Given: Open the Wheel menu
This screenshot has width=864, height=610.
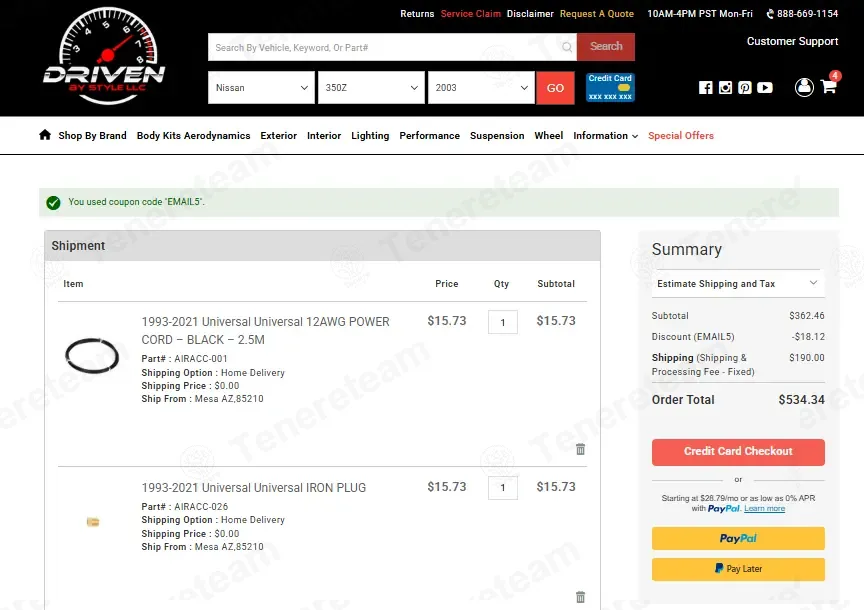Looking at the screenshot, I should pyautogui.click(x=549, y=136).
